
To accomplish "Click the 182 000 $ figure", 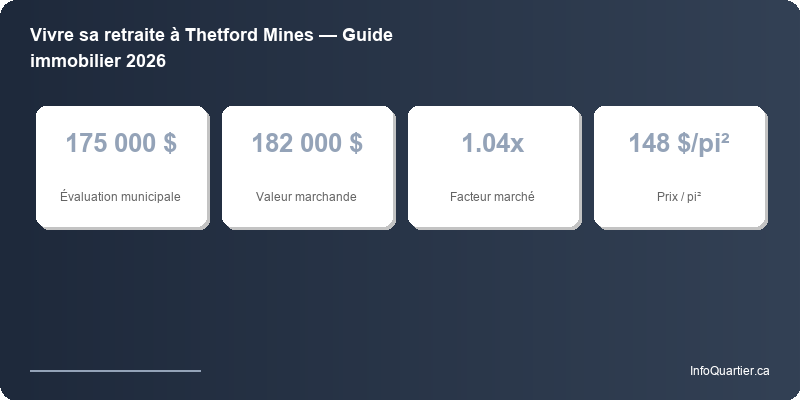I will [x=307, y=143].
